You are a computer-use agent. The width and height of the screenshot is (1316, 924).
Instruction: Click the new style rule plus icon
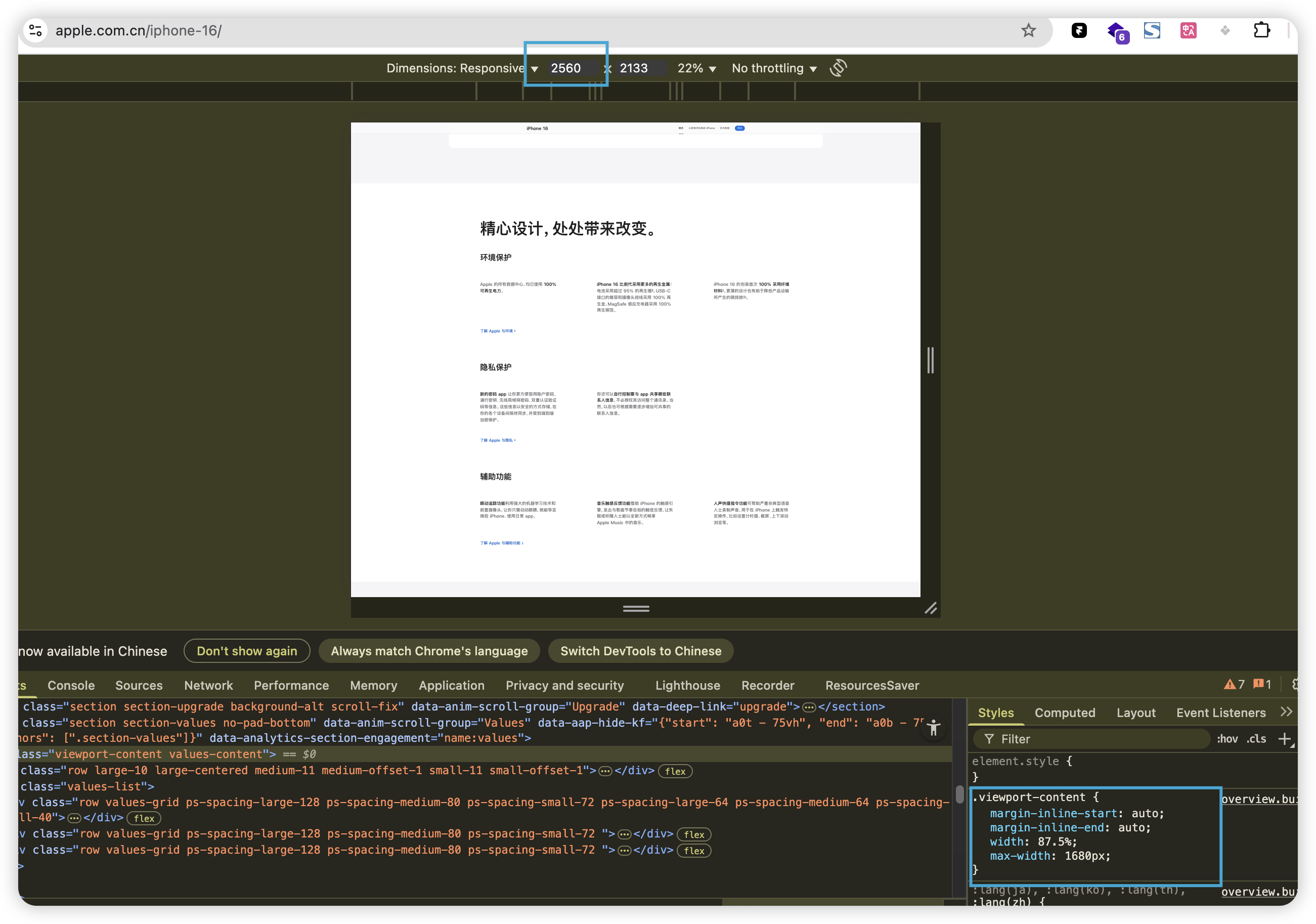click(x=1284, y=738)
